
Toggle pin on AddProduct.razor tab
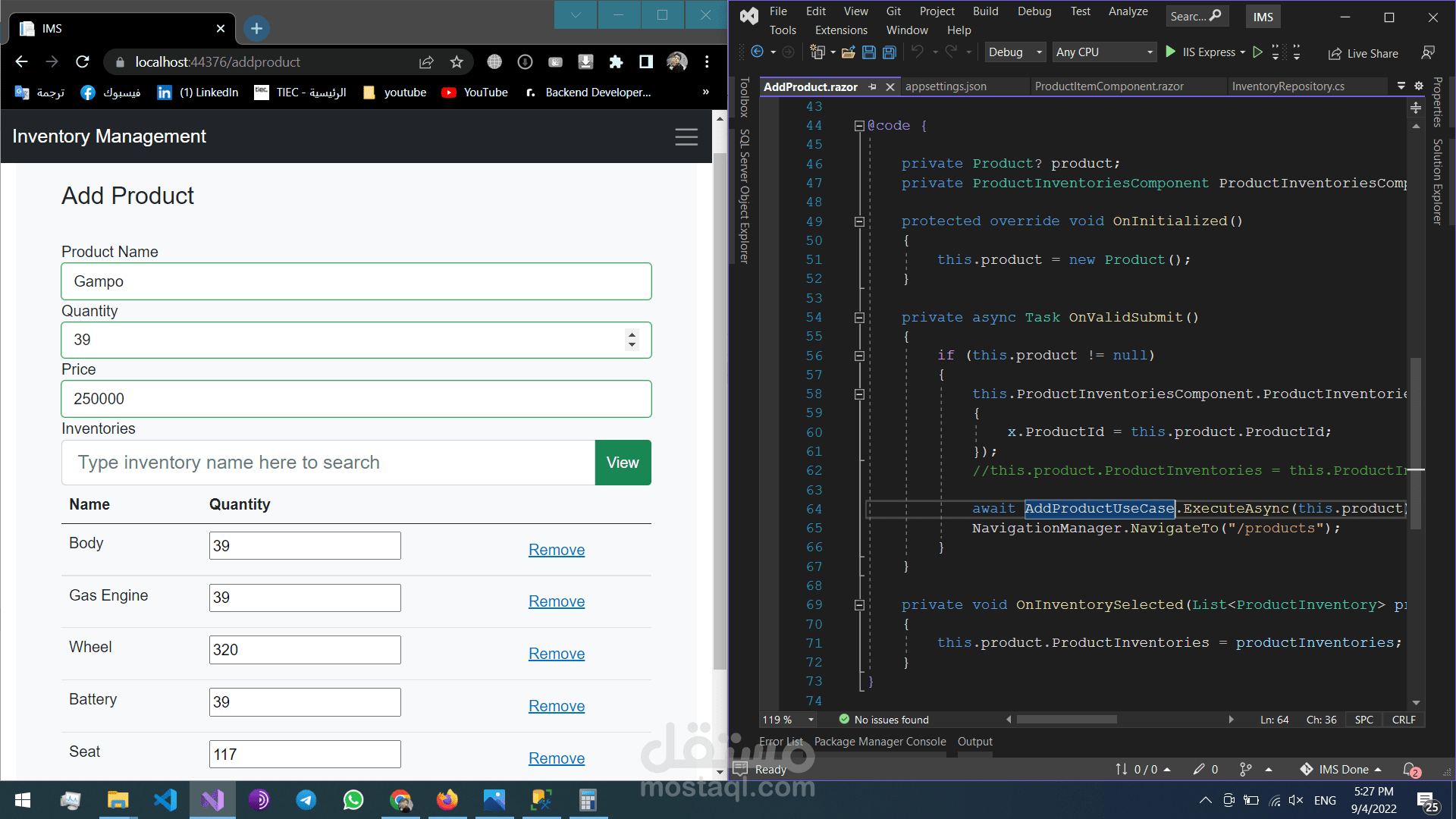click(873, 87)
